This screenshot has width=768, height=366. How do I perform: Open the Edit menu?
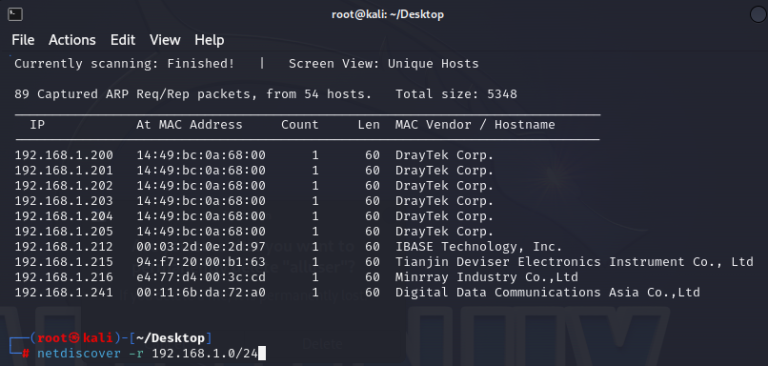tap(122, 40)
